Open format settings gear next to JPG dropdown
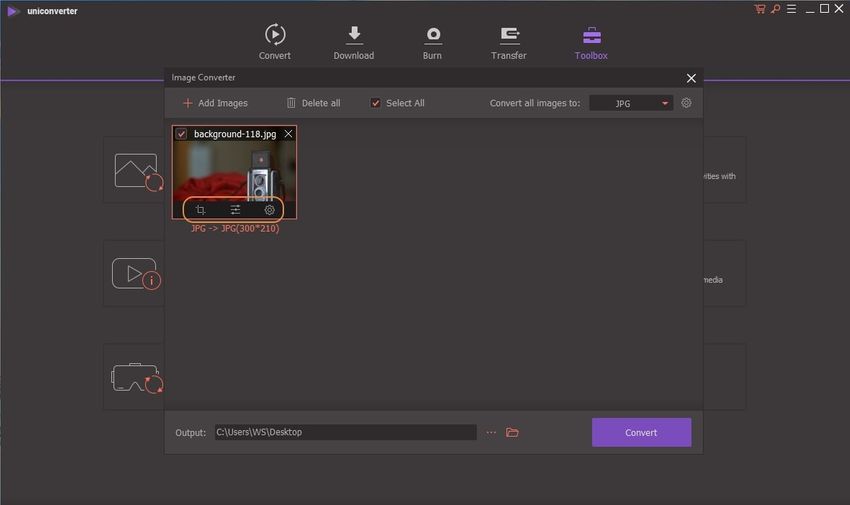 pos(686,103)
